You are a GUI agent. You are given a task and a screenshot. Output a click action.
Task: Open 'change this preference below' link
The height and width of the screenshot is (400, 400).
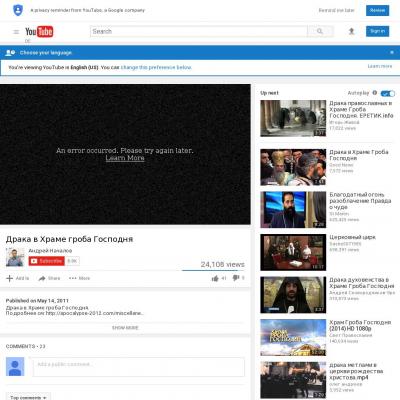[x=156, y=67]
